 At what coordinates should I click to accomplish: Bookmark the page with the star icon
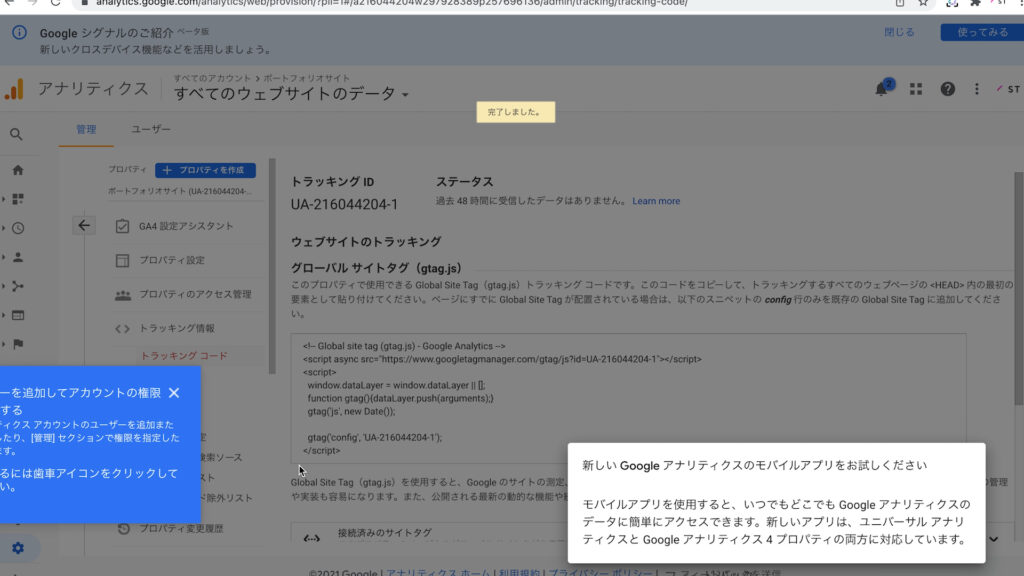[x=923, y=3]
